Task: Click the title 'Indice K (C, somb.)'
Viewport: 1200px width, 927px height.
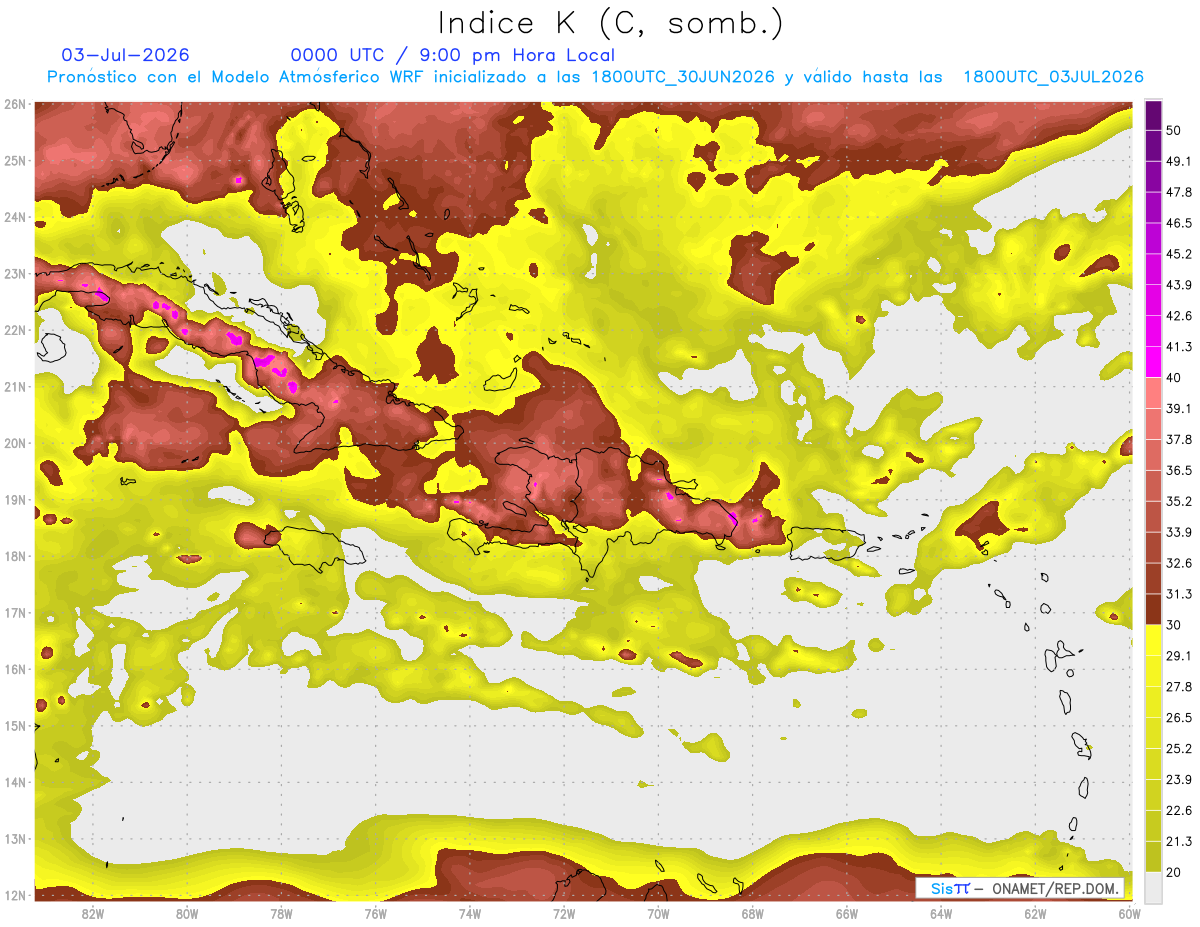Action: 611,23
